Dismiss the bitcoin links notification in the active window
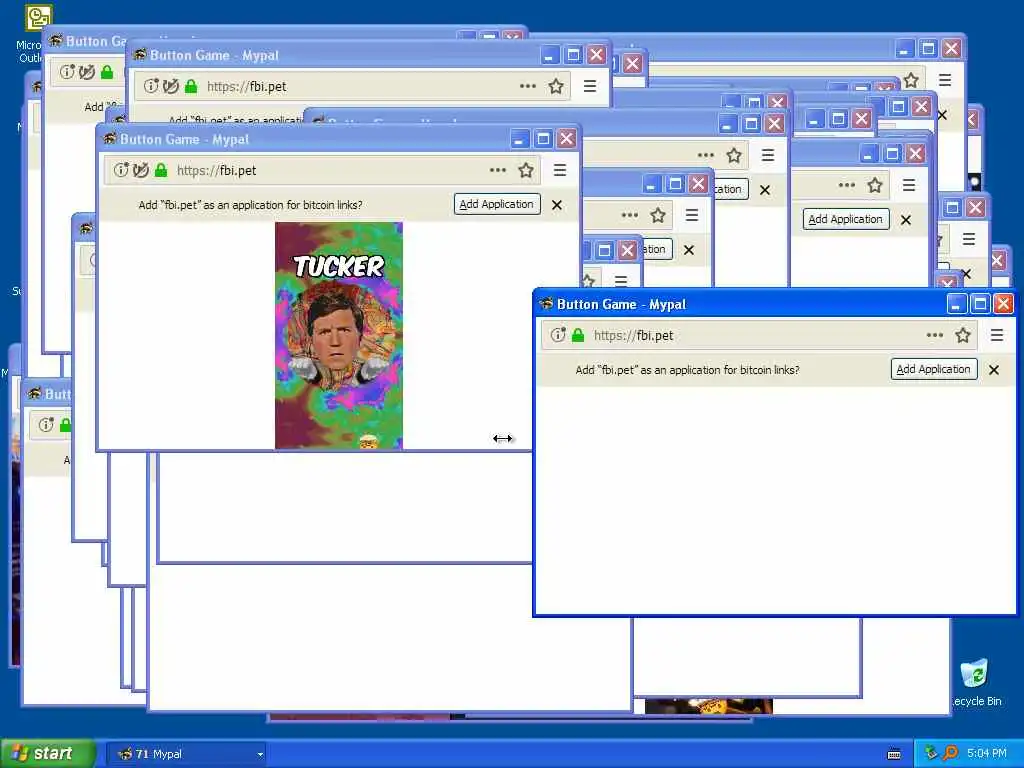The image size is (1024, 768). [x=994, y=370]
